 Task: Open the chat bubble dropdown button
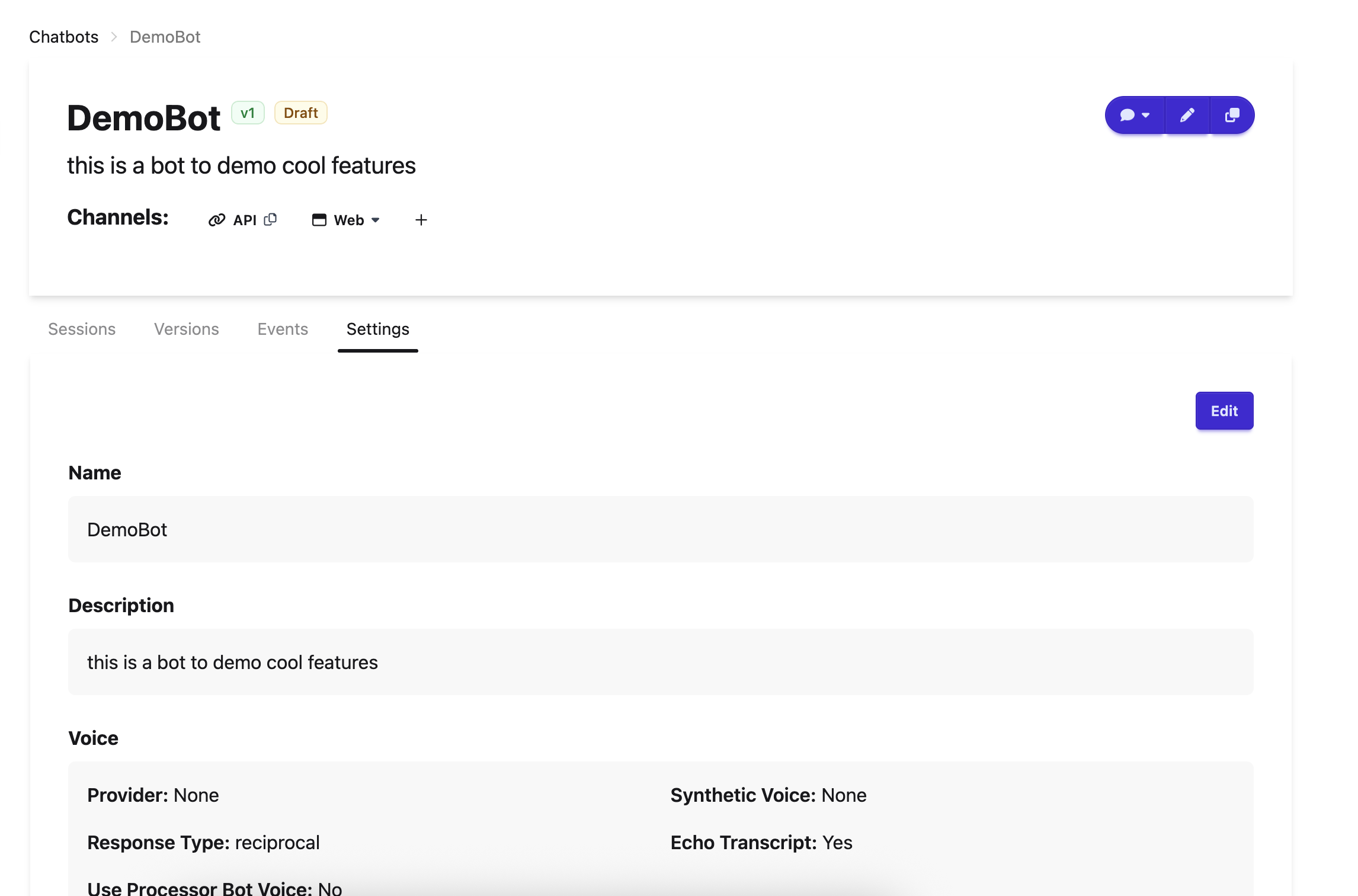coord(1135,115)
